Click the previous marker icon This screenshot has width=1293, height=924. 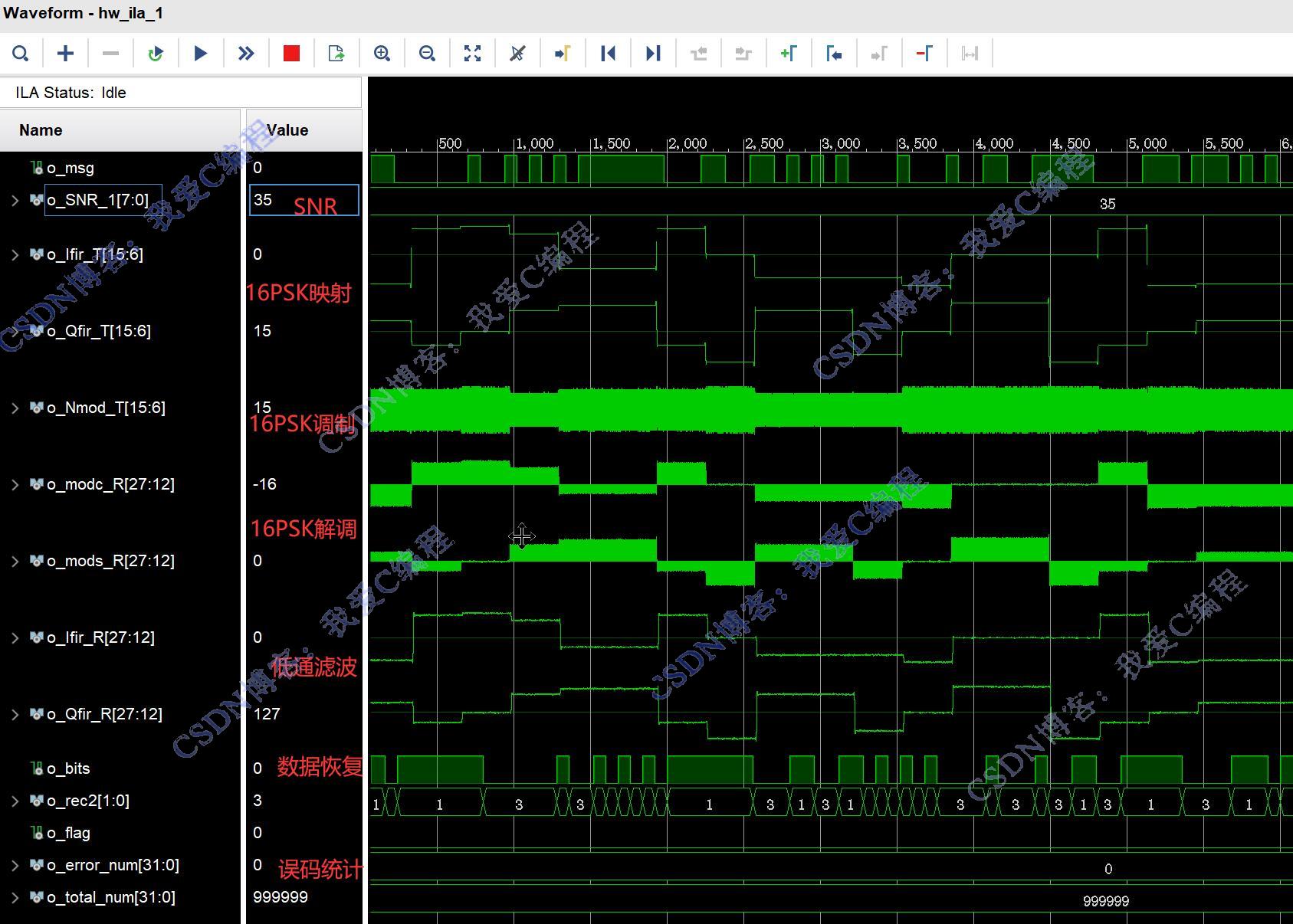tap(834, 54)
